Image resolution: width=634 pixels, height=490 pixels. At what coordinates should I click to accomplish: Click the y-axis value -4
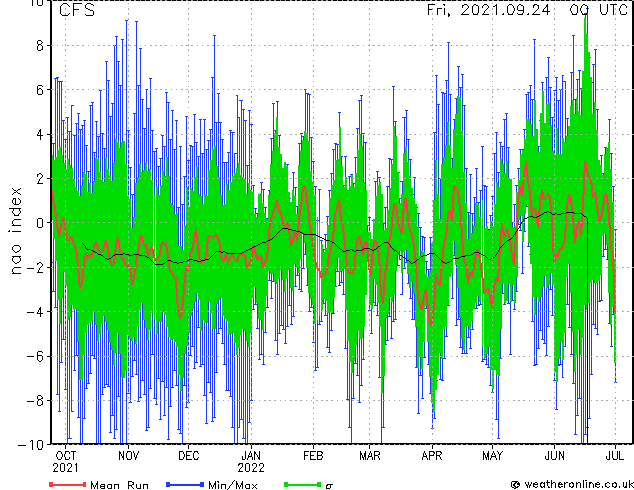[x=35, y=312]
